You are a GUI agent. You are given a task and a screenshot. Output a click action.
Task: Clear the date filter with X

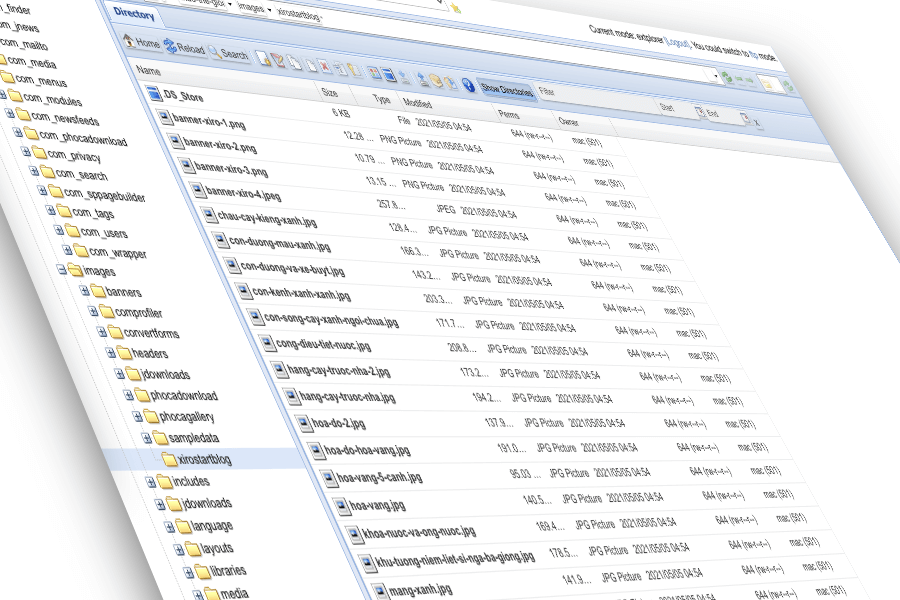point(757,122)
